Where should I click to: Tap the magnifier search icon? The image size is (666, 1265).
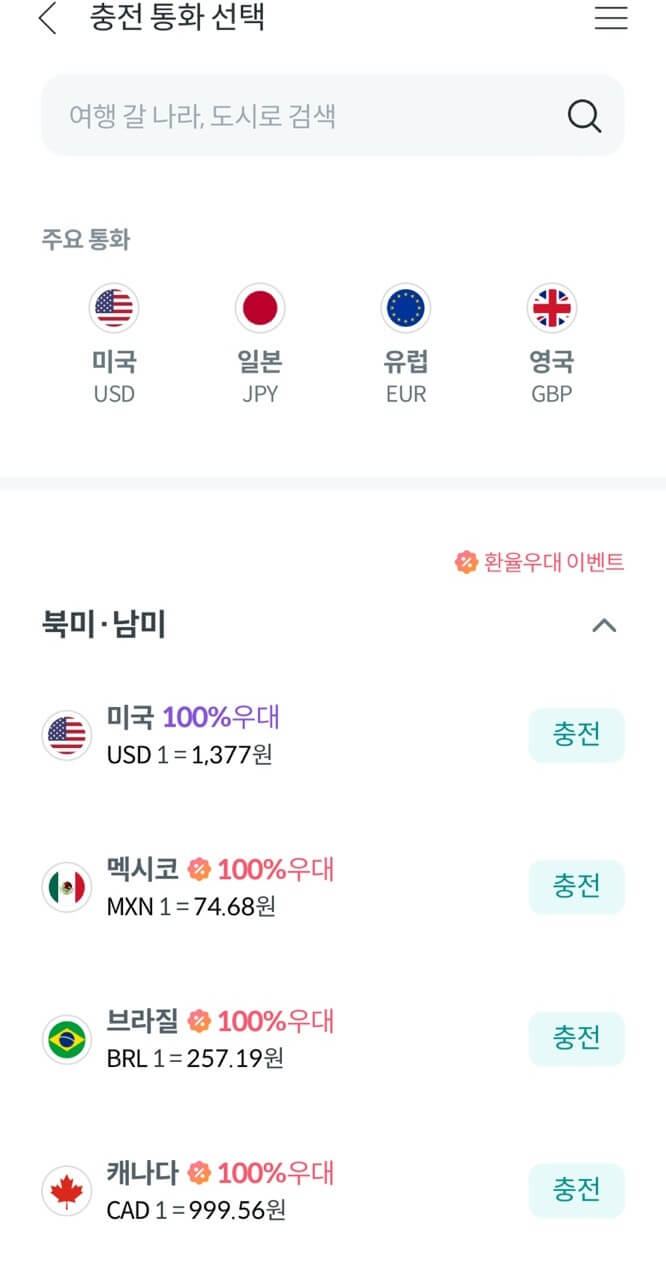coord(583,115)
